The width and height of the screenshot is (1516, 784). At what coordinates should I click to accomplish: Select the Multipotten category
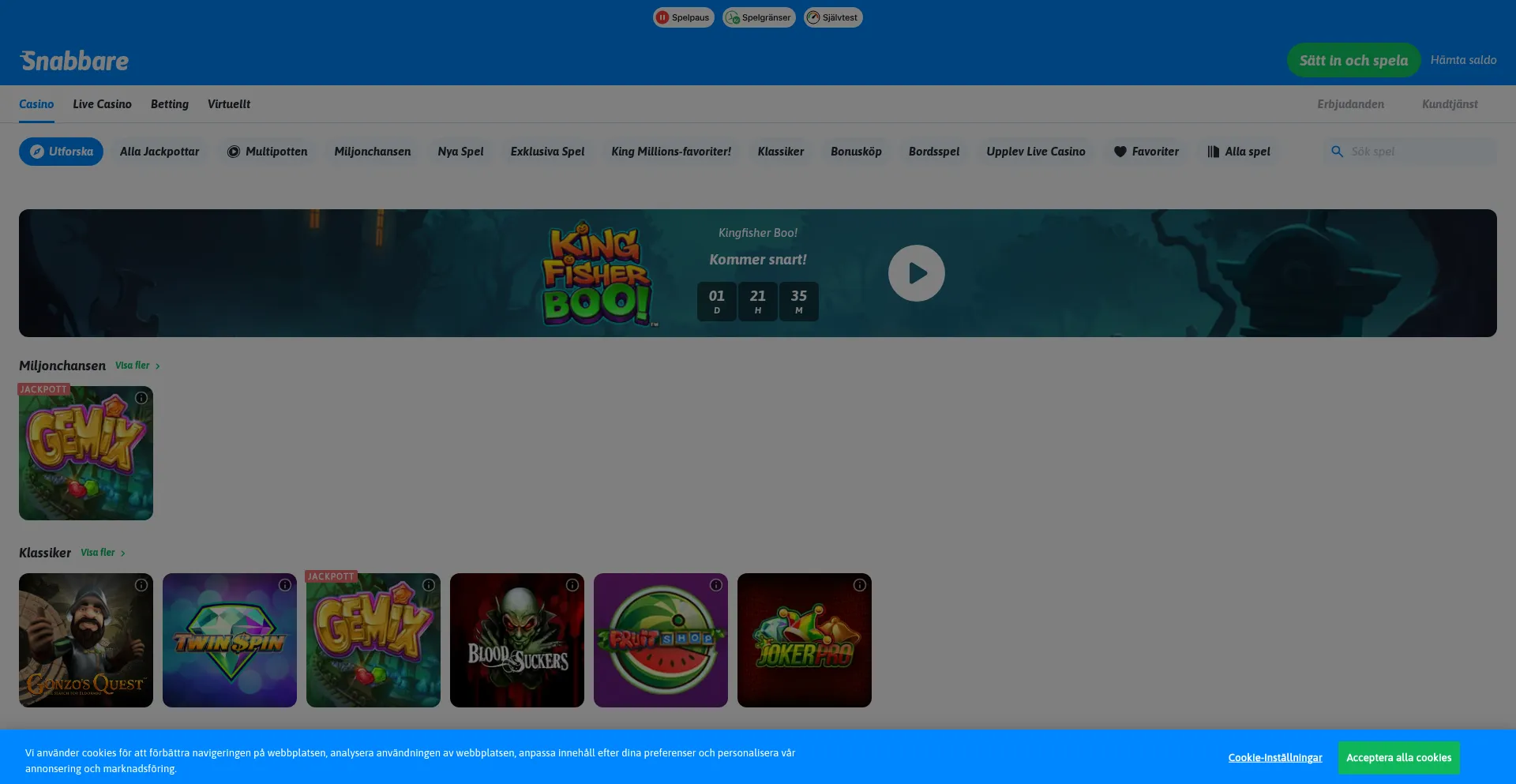pyautogui.click(x=267, y=152)
